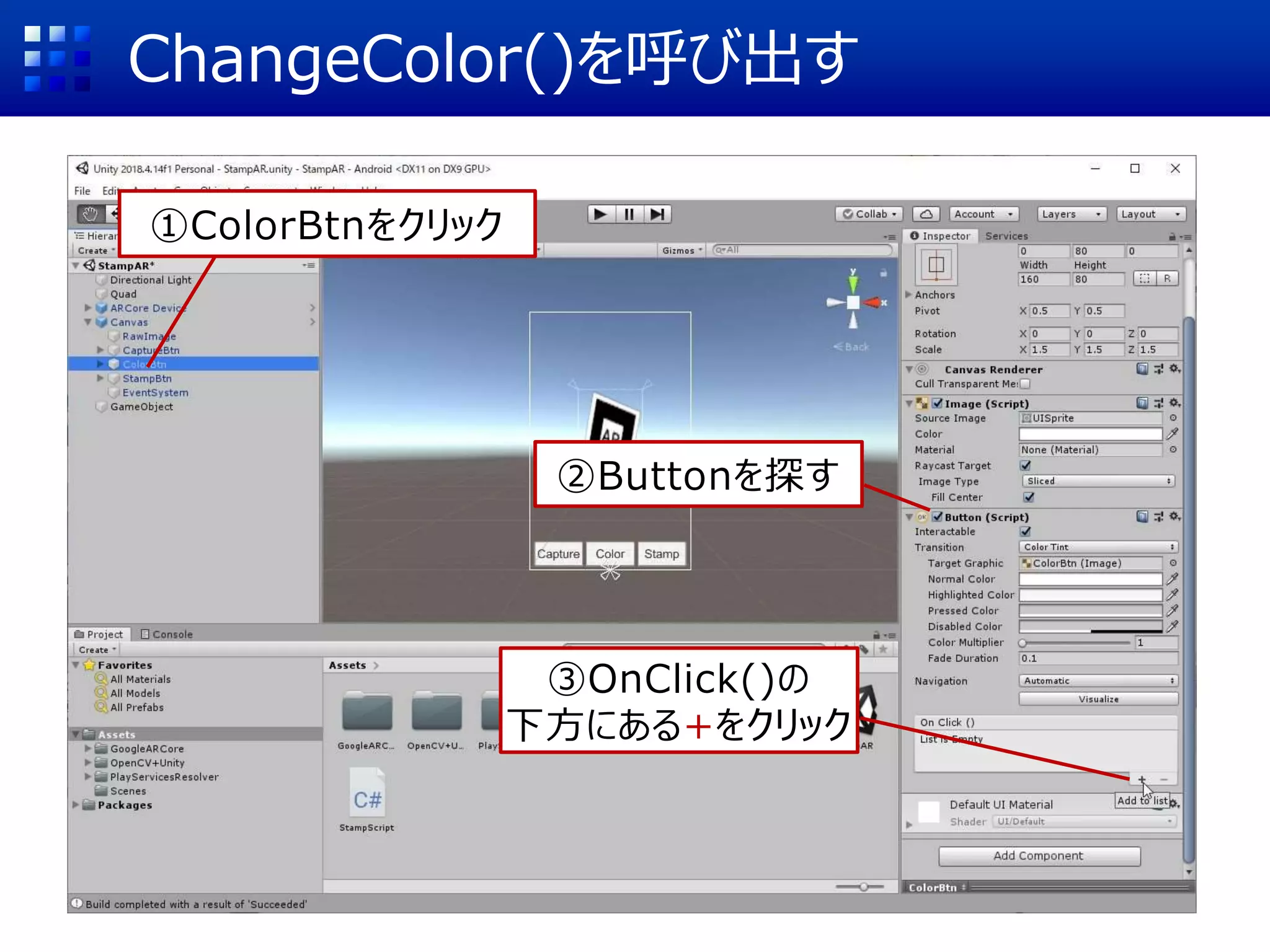
Task: Collapse the Canvas node in Hierarchy
Action: pyautogui.click(x=87, y=322)
